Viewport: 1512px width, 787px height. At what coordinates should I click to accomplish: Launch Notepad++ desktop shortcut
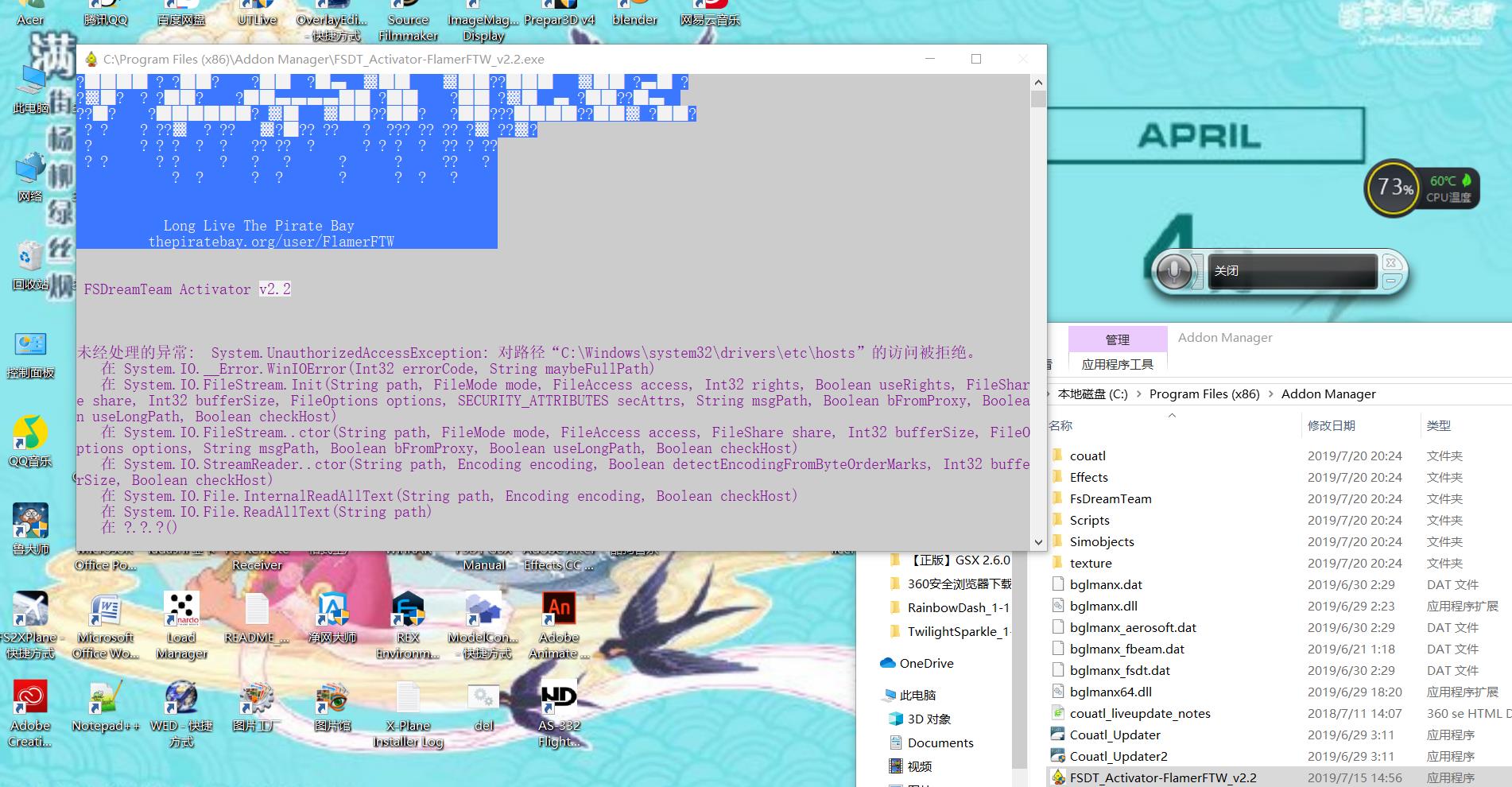pyautogui.click(x=105, y=707)
